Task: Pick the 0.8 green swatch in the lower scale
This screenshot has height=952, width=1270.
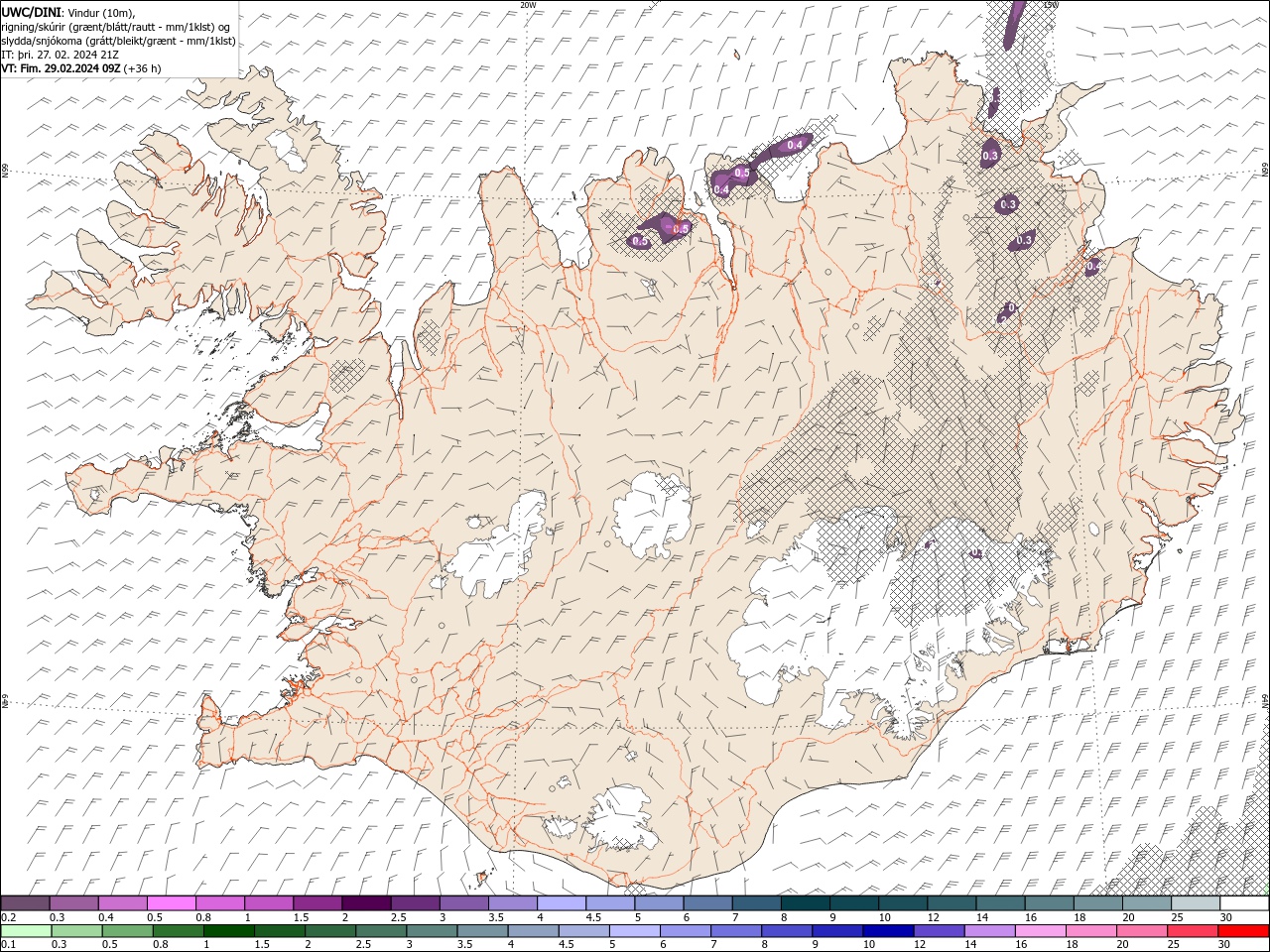Action: [x=178, y=931]
